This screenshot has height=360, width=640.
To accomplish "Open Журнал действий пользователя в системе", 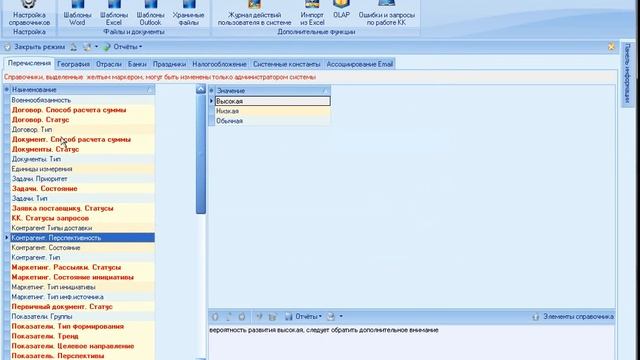I will coord(254,13).
